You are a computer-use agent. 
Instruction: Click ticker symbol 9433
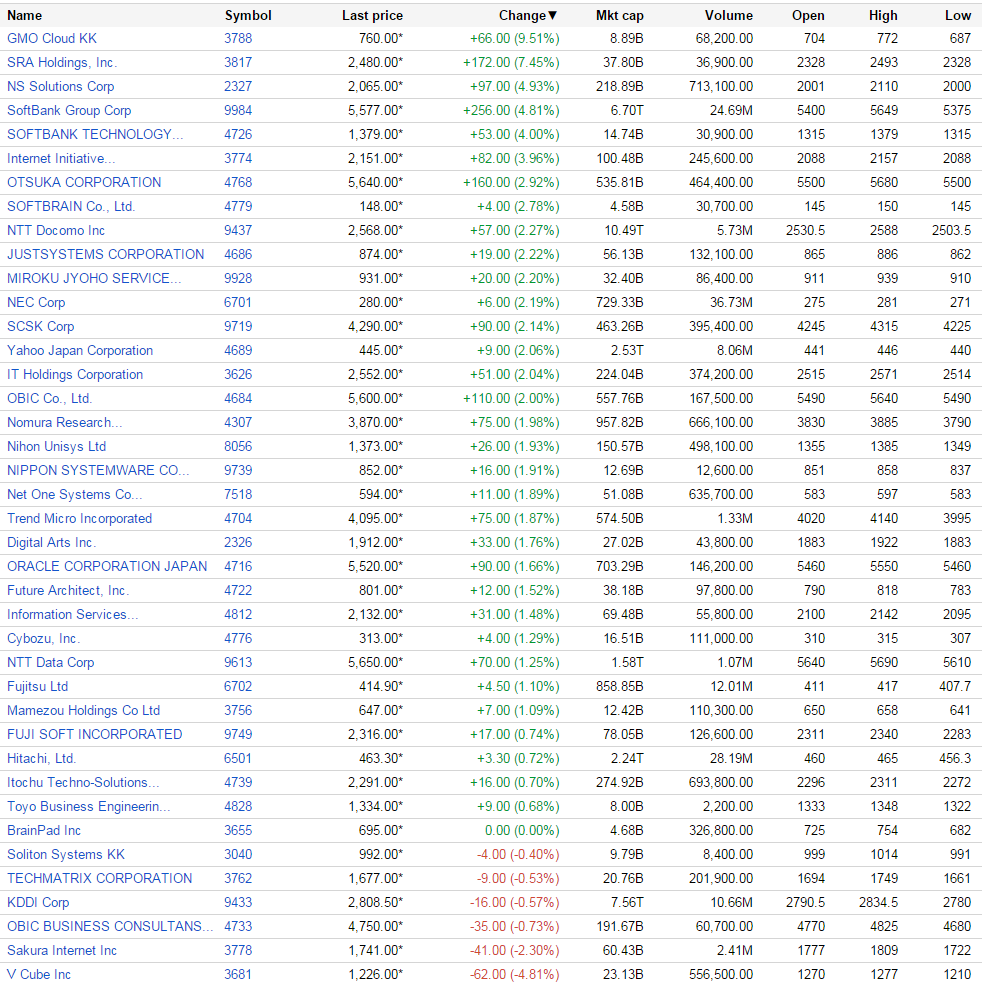(x=238, y=903)
